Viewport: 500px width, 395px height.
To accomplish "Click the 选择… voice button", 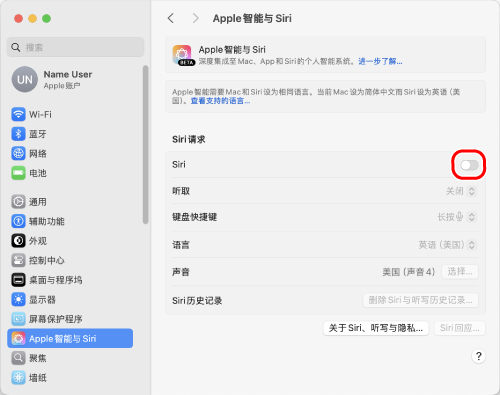I will pyautogui.click(x=460, y=272).
